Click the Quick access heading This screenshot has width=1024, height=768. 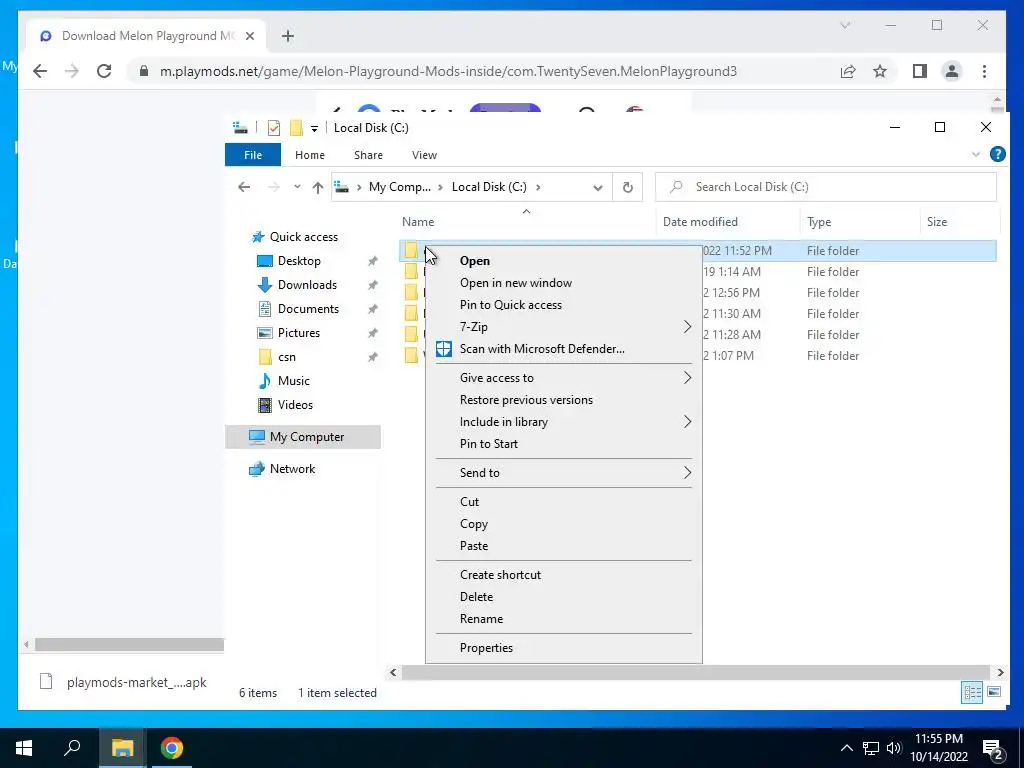[304, 237]
